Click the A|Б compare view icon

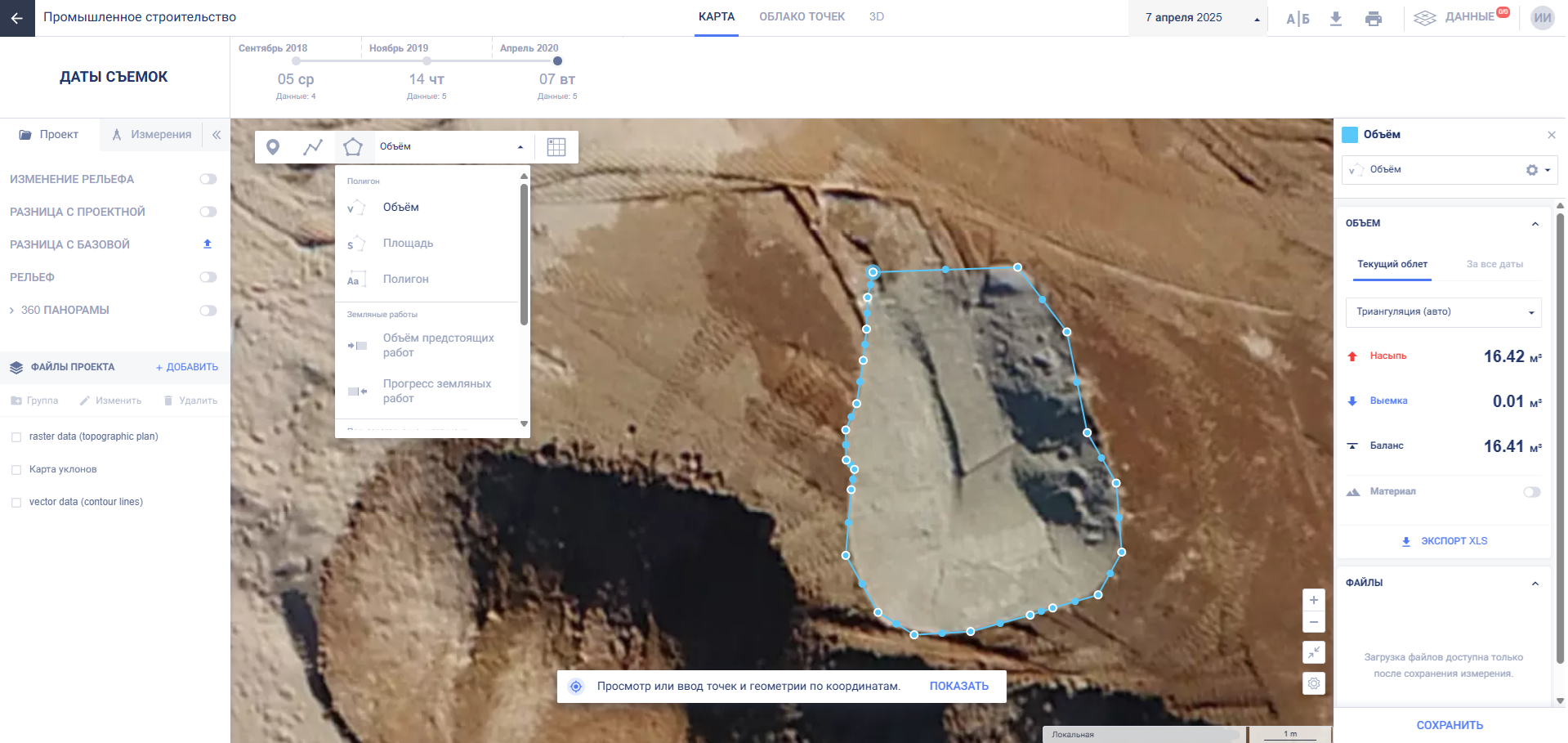1298,18
